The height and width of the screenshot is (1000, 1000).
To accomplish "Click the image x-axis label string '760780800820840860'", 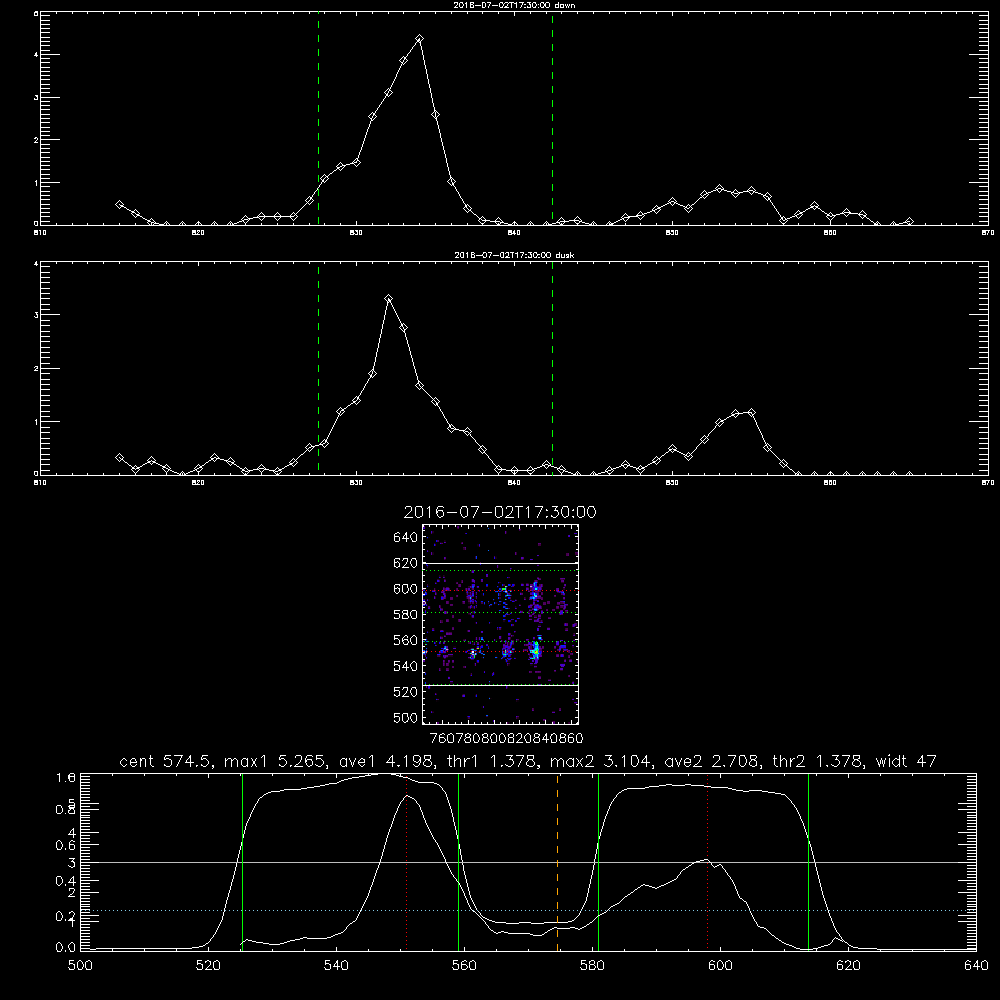I will 506,738.
